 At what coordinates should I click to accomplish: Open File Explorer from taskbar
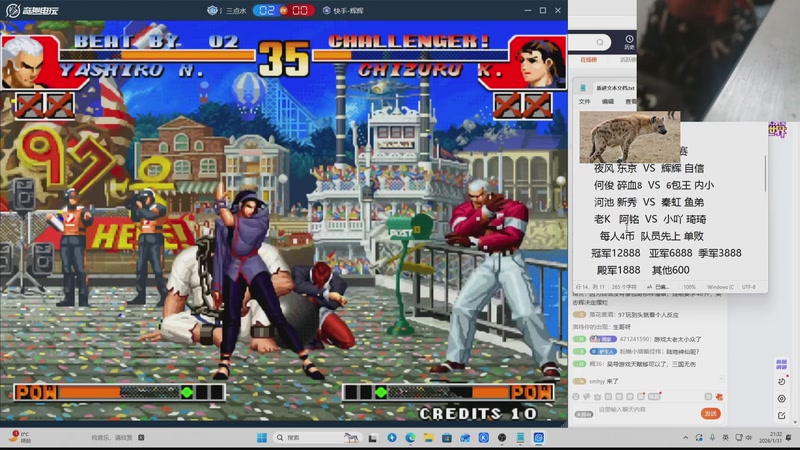tap(429, 438)
